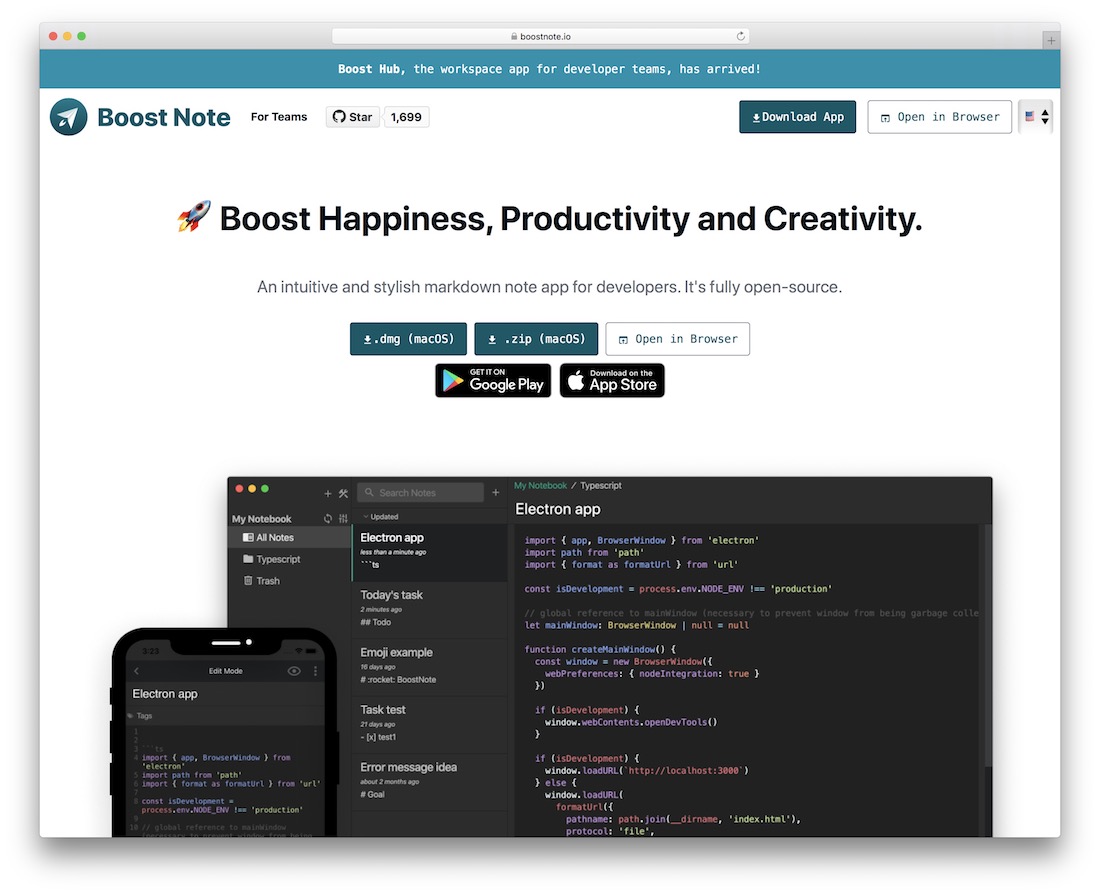Click the sync icon beside My Notebook
The width and height of the screenshot is (1100, 894).
click(328, 519)
